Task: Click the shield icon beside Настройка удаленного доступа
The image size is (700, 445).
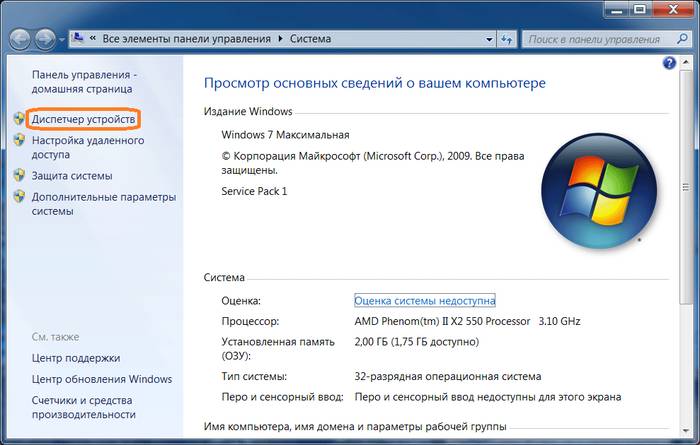Action: coord(19,141)
